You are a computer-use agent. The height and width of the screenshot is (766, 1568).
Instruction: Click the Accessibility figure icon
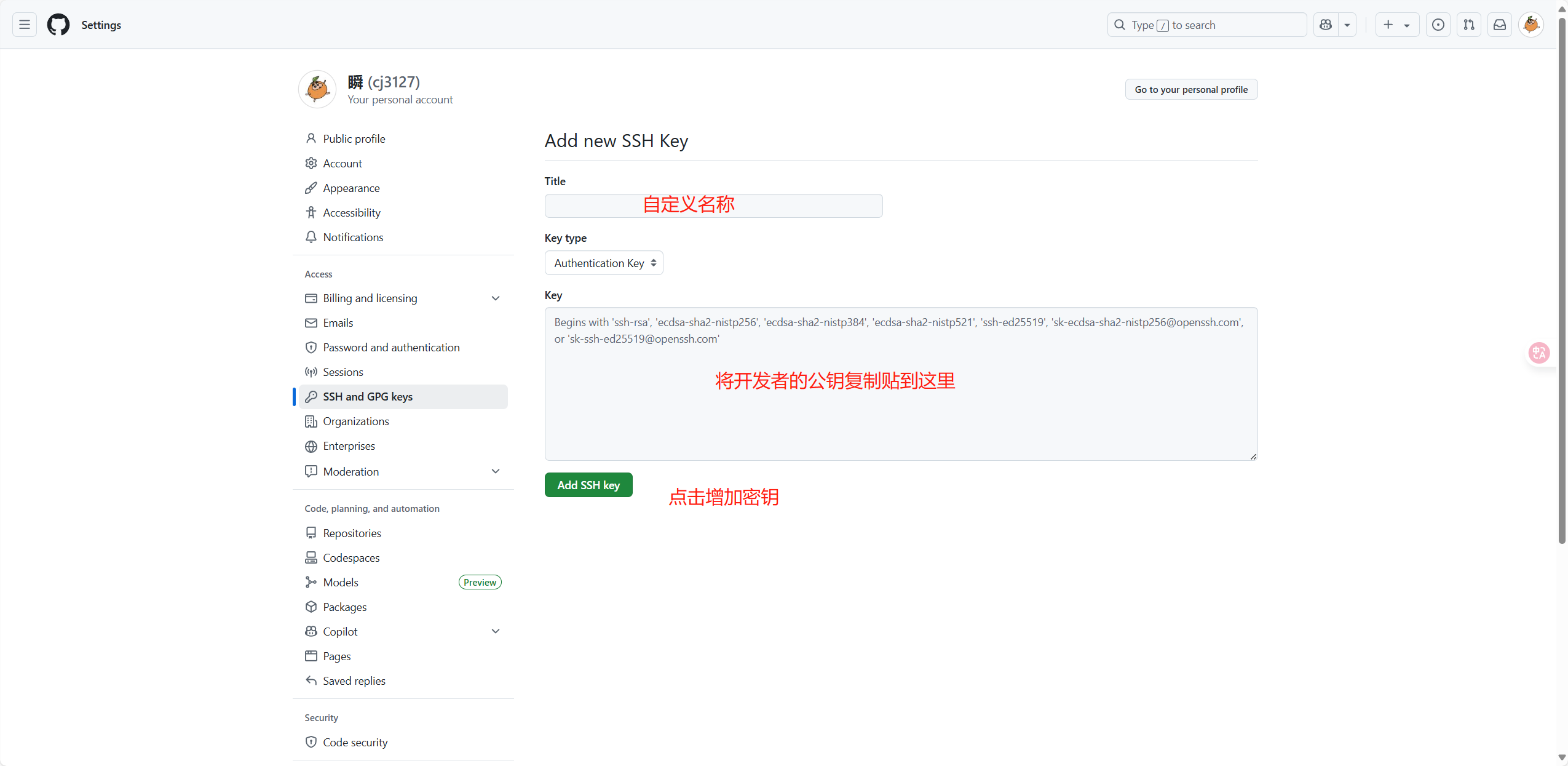[311, 212]
